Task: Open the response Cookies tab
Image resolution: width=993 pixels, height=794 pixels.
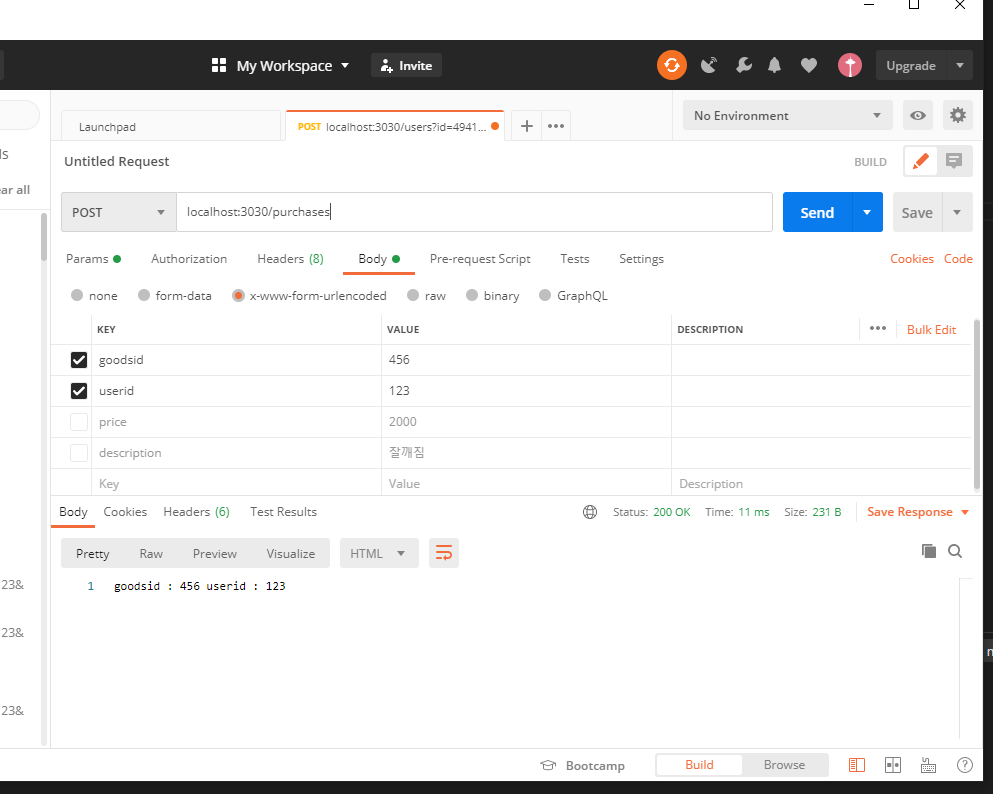Action: pyautogui.click(x=125, y=512)
